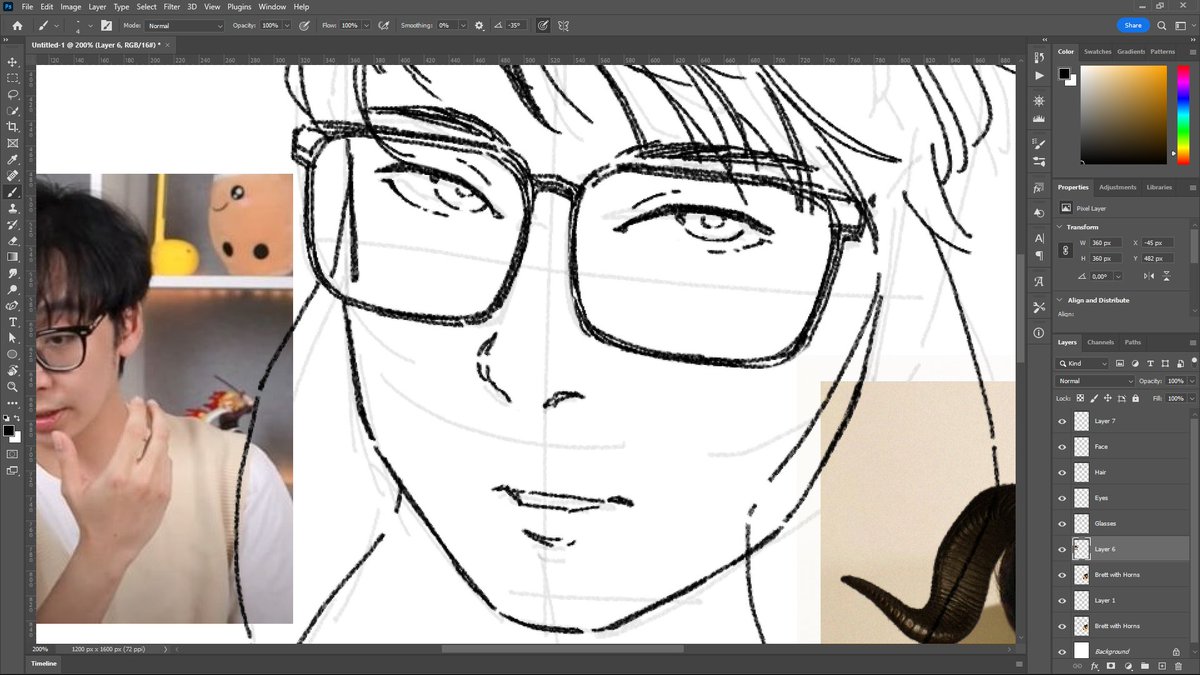Image resolution: width=1200 pixels, height=675 pixels.
Task: Hide the Hair layer
Action: click(x=1063, y=472)
